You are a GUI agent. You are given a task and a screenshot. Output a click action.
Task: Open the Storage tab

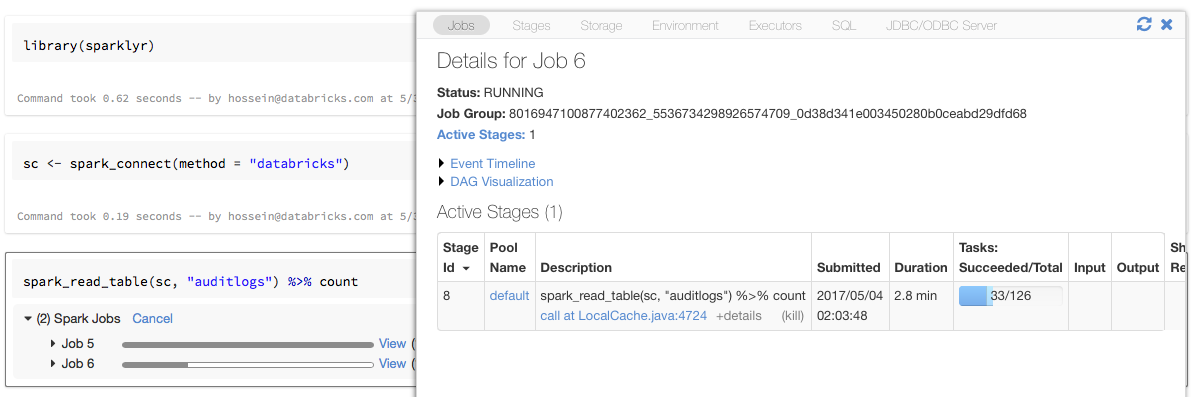601,25
